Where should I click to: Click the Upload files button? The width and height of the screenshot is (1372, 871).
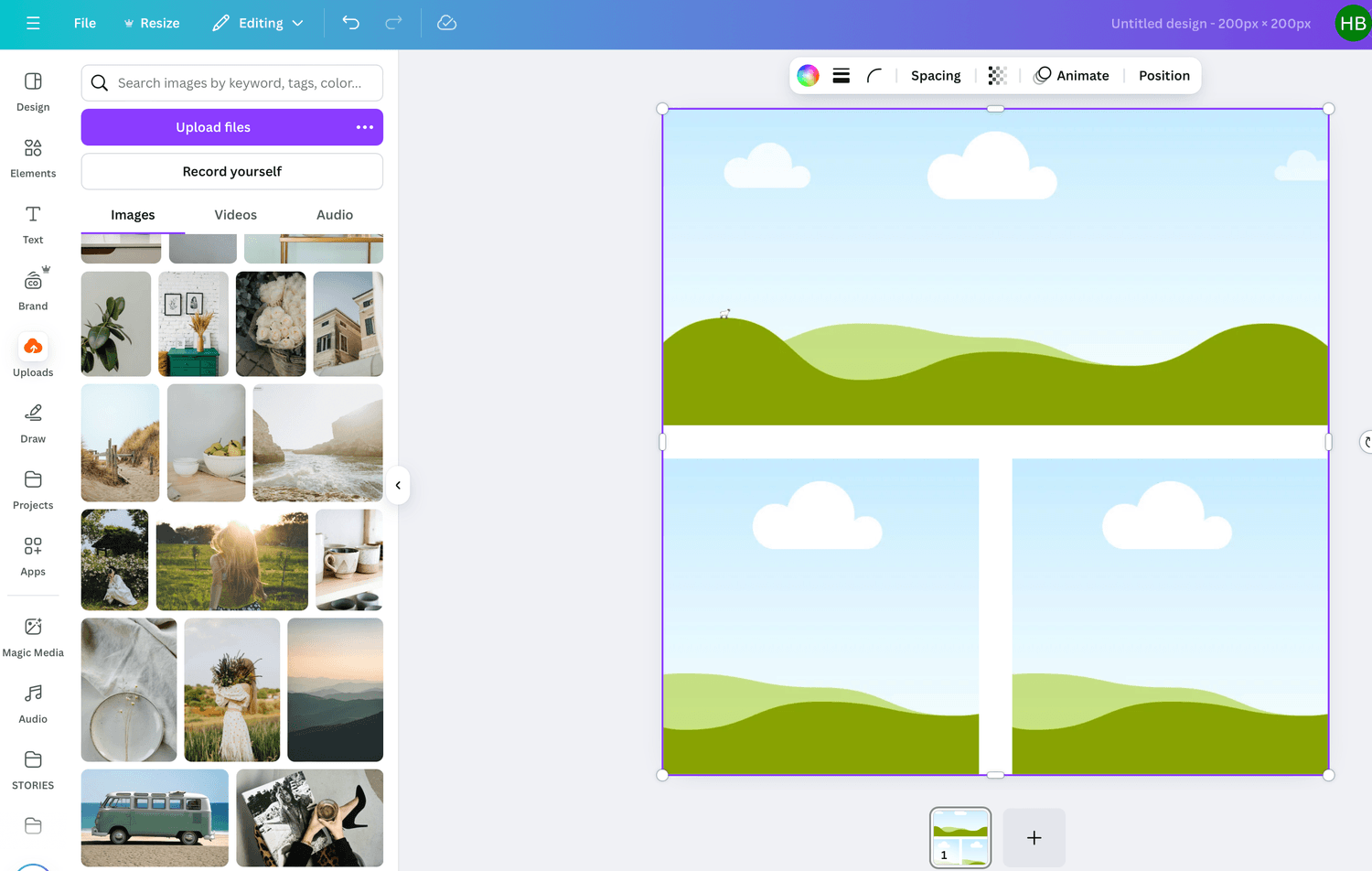213,127
